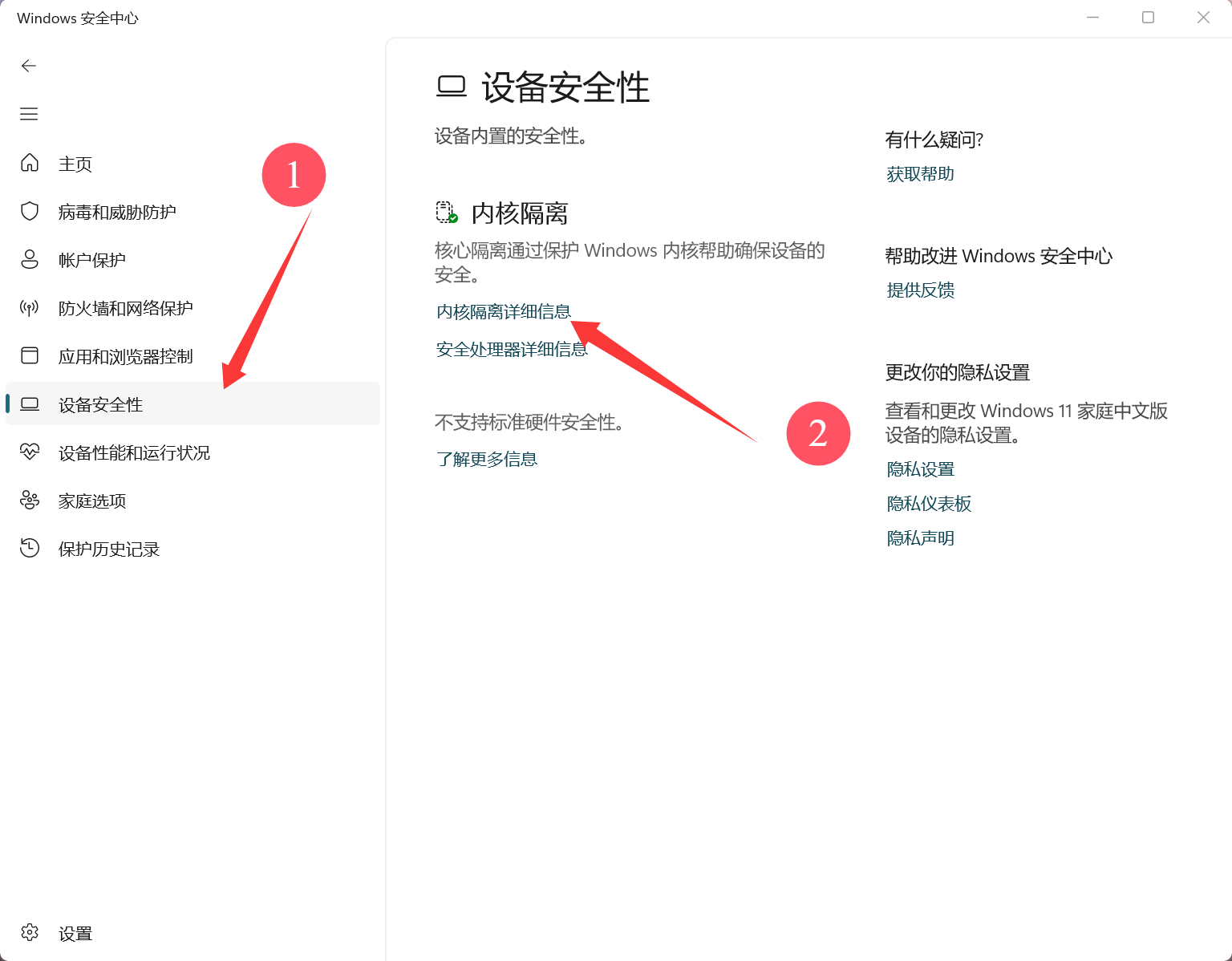Click the clock icon for 保护历史记录
Screen dimensions: 1232x961
[x=30, y=549]
